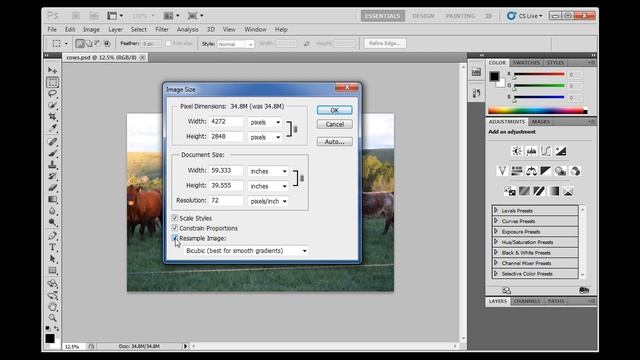Select the Essentials workspace
This screenshot has height=360, width=640.
pyautogui.click(x=382, y=16)
